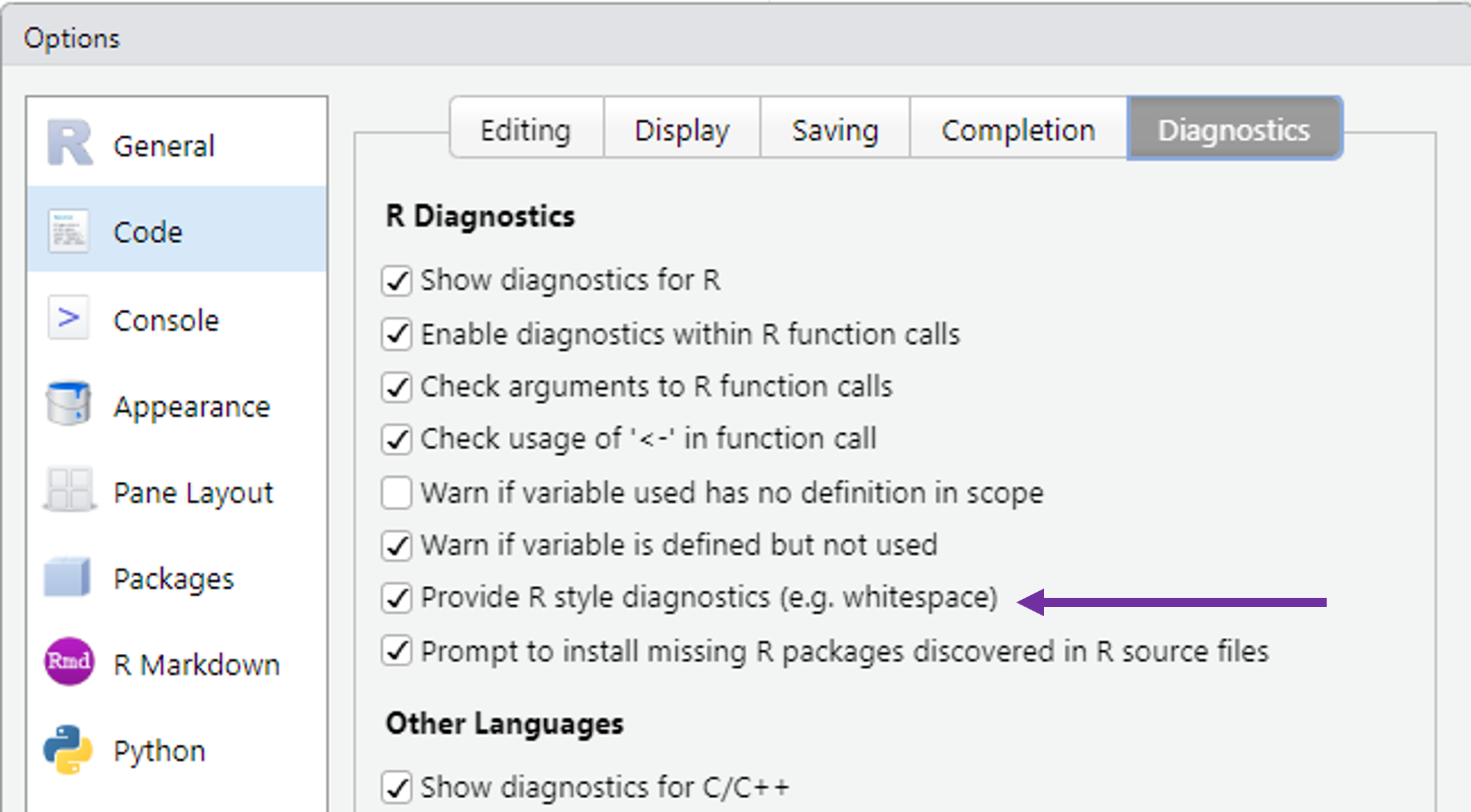Disable Show diagnostics for R
This screenshot has width=1471, height=812.
[x=397, y=281]
